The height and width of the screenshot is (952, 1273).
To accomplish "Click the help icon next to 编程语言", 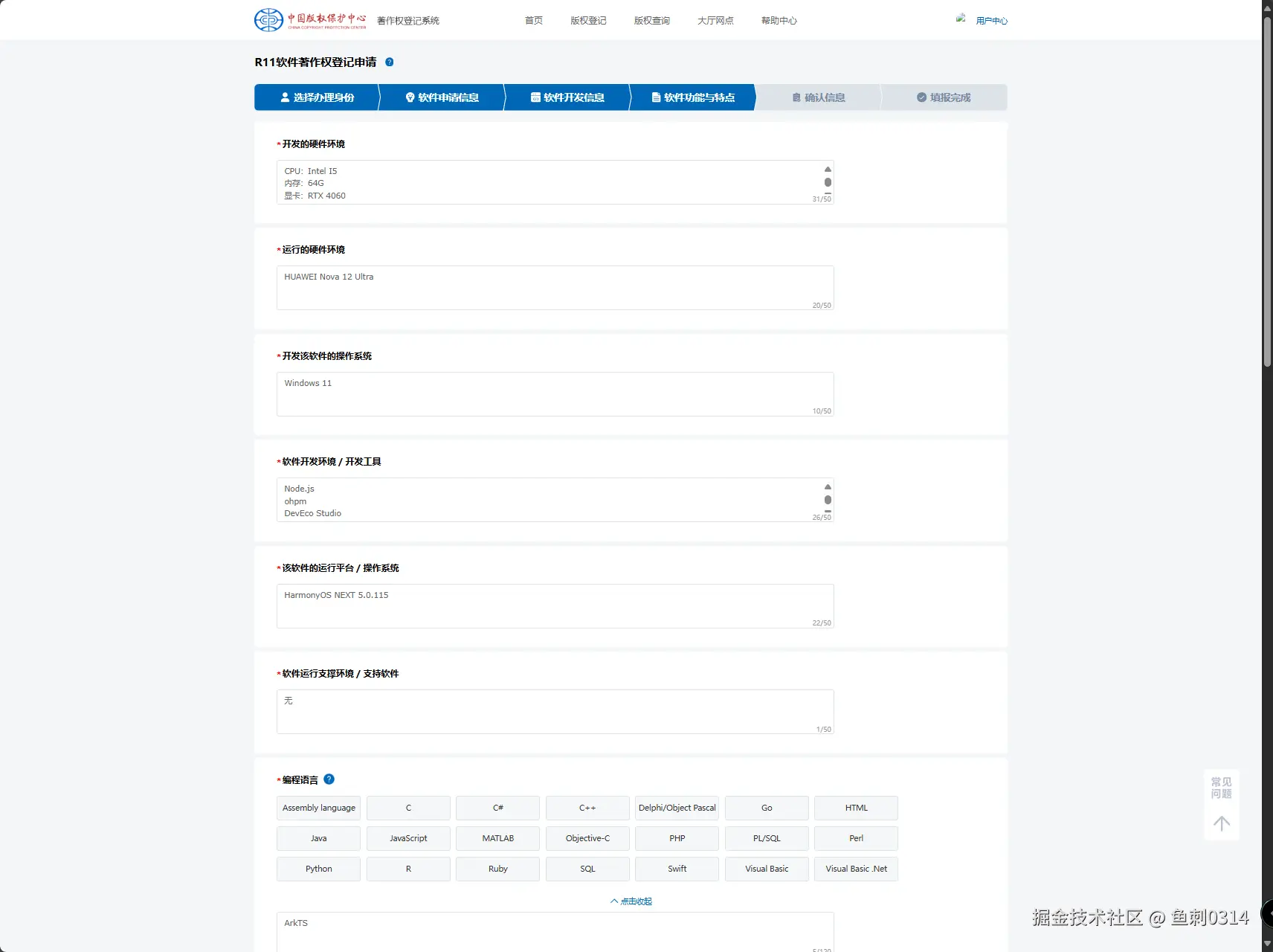I will 329,779.
